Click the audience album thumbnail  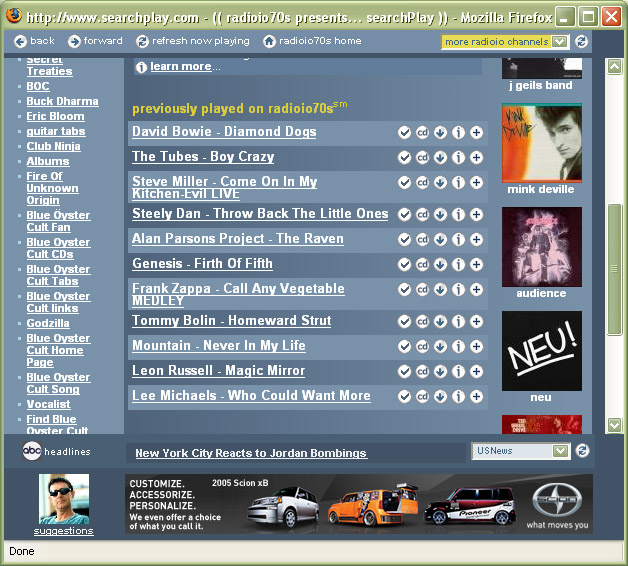click(541, 247)
